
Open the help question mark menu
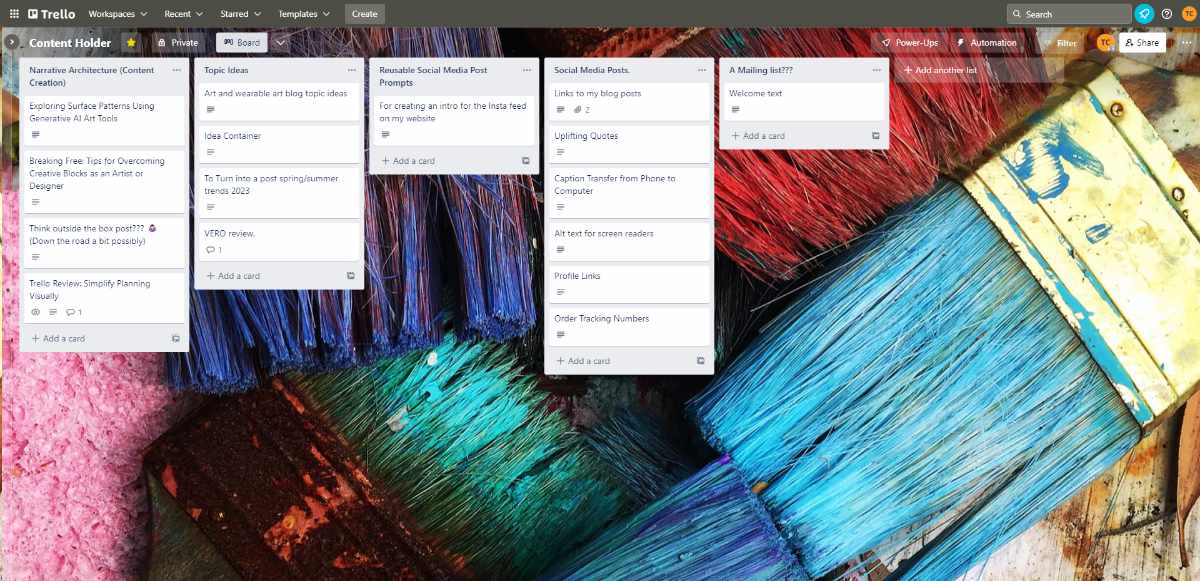pyautogui.click(x=1167, y=13)
